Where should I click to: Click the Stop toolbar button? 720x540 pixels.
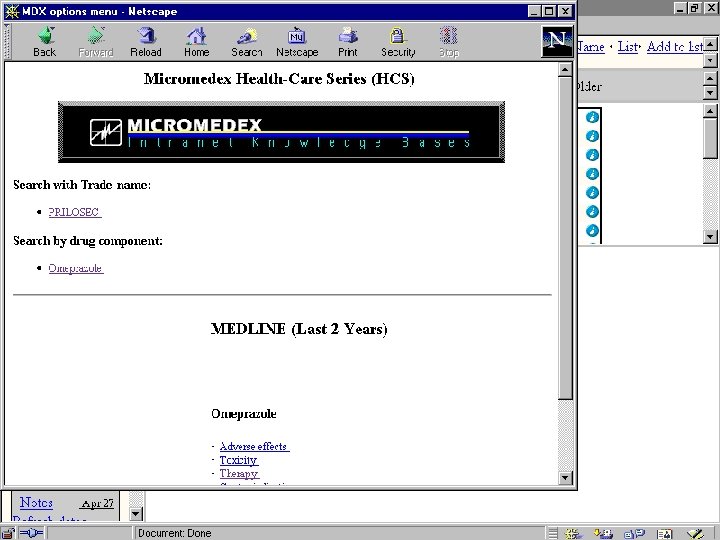(449, 42)
